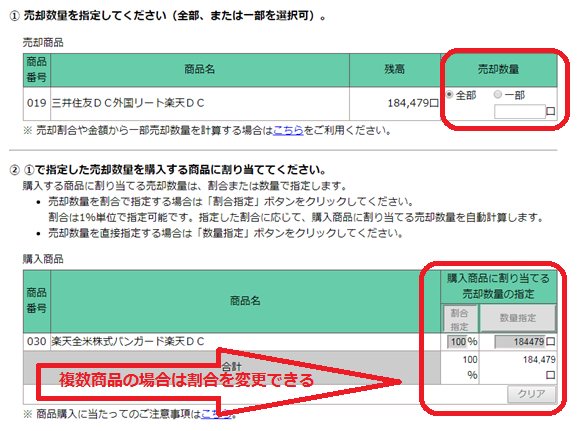
Task: Click the 100% ratio input field
Action: coord(457,342)
